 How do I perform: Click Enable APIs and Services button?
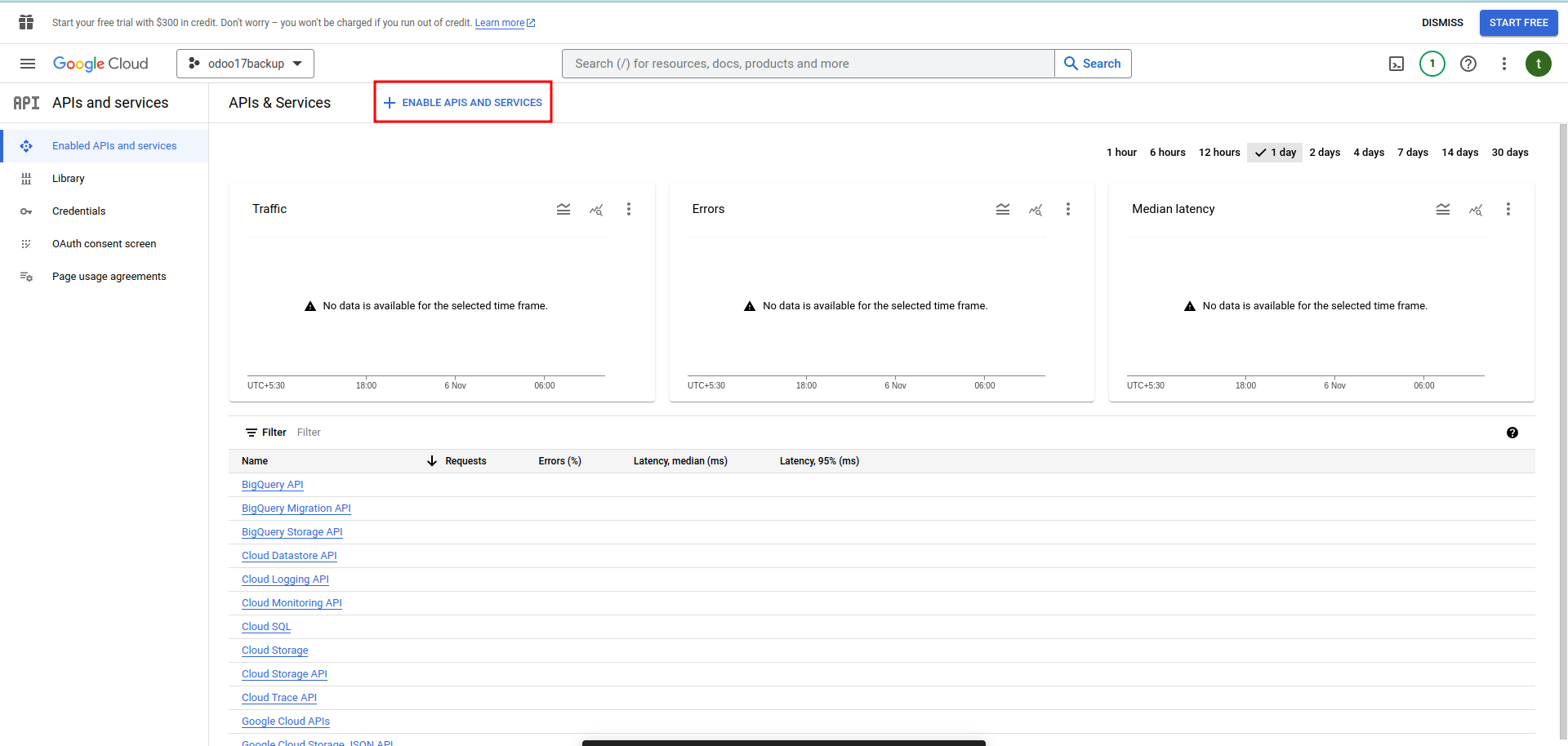click(x=463, y=103)
